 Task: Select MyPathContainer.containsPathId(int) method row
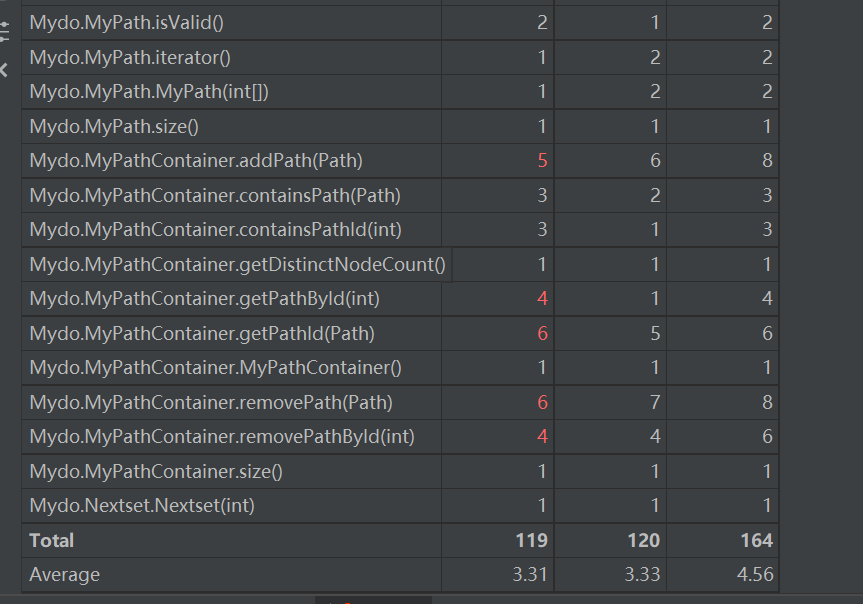(400, 229)
